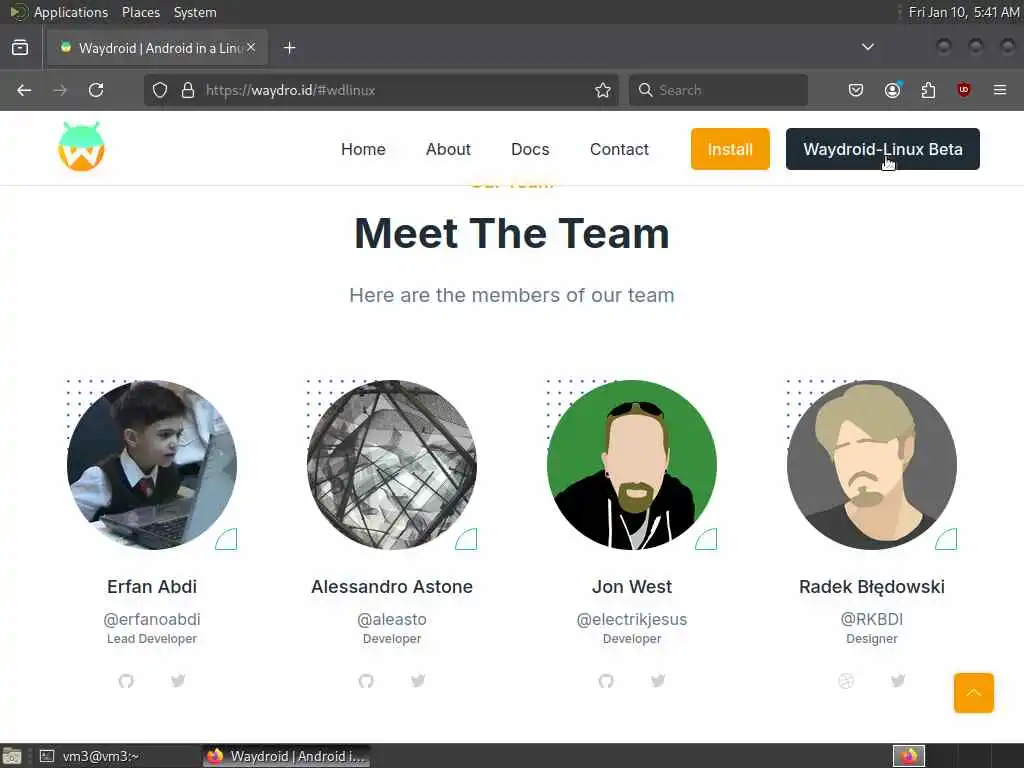Open the Home nav link
The width and height of the screenshot is (1024, 768).
point(363,150)
